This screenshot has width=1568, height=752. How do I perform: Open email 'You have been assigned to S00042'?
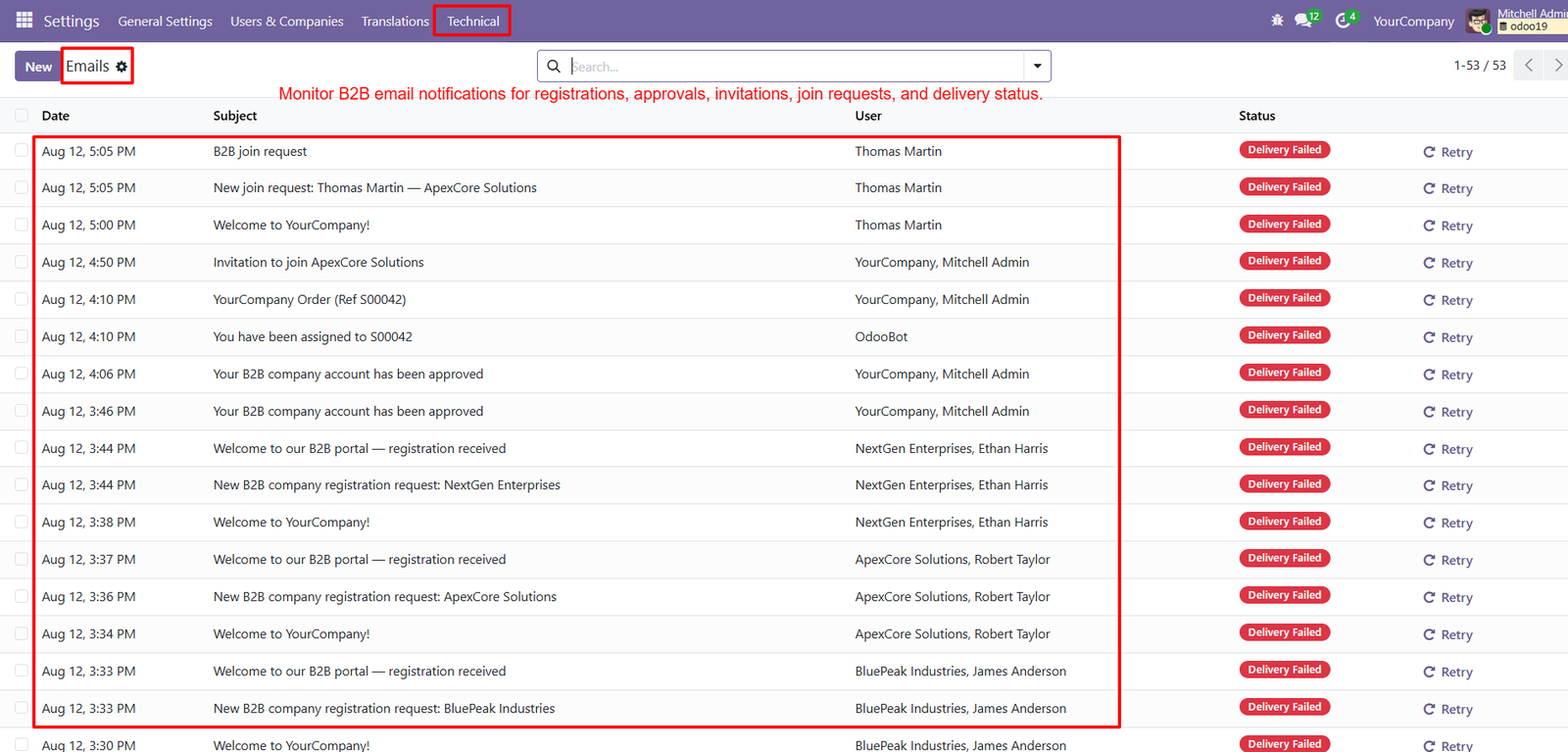click(313, 336)
